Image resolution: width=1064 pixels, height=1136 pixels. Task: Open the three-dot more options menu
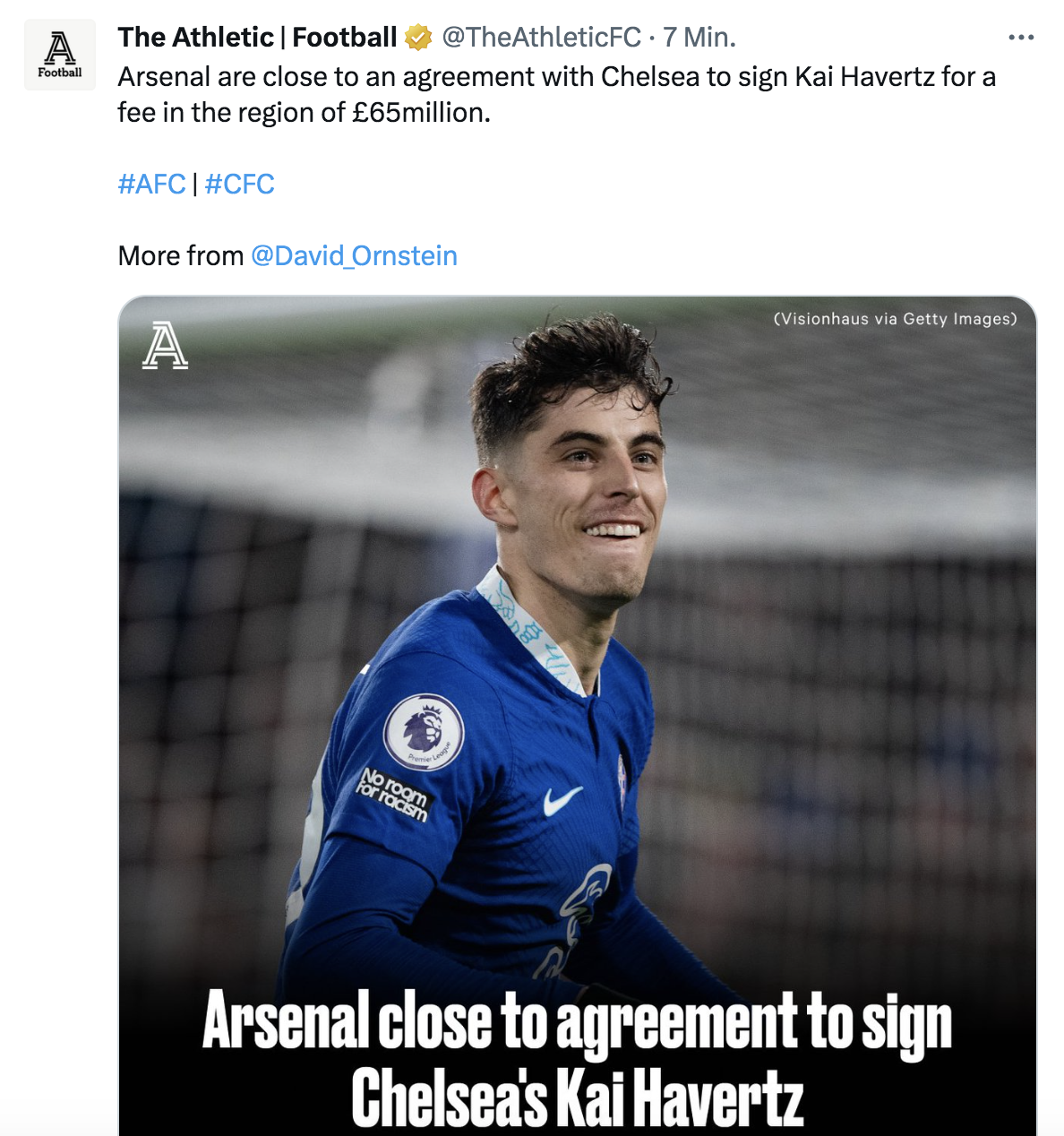tap(1020, 38)
